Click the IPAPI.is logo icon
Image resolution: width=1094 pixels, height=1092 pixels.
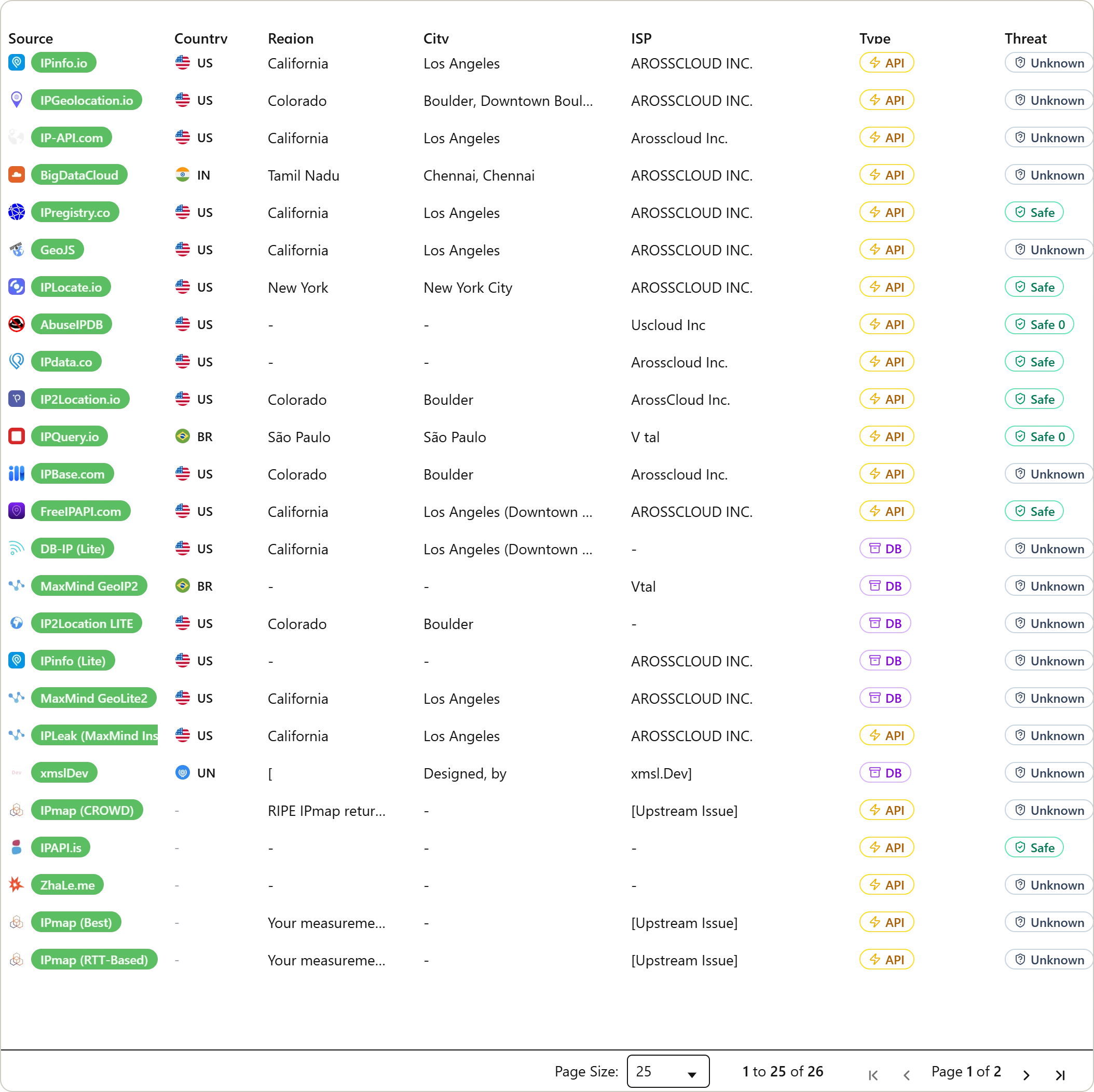coord(17,848)
